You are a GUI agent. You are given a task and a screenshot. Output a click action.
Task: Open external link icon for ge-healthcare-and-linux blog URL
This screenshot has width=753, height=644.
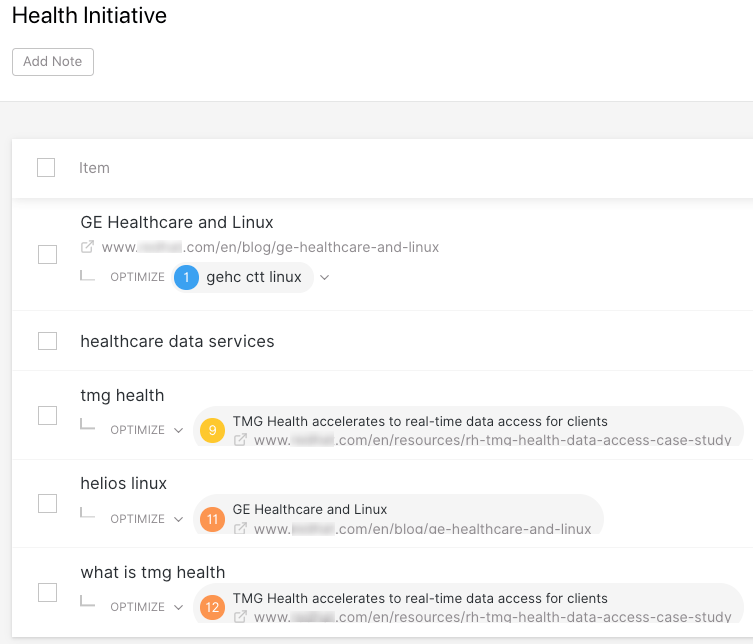point(87,247)
